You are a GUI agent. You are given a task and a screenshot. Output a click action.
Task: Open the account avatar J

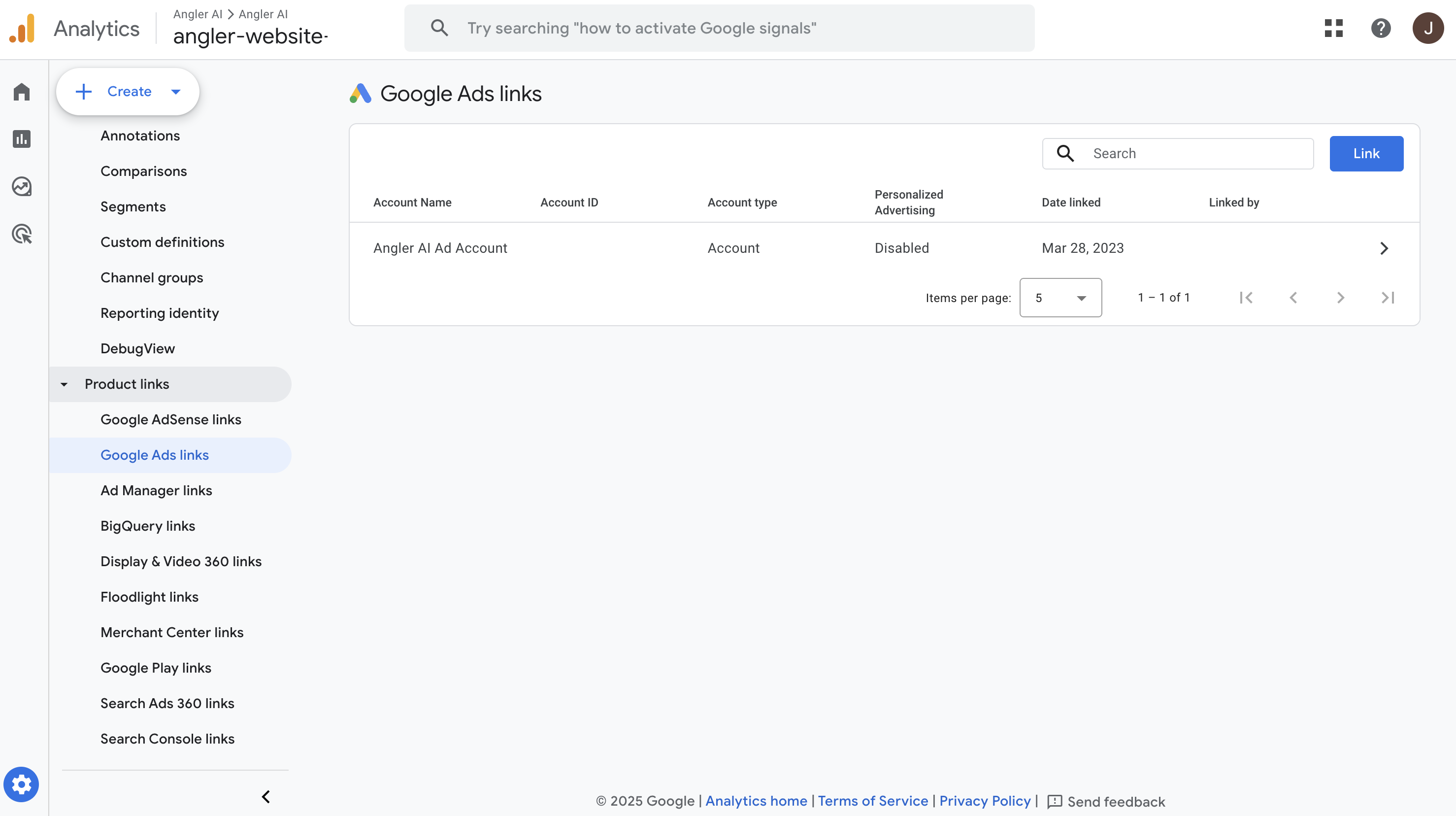point(1428,28)
